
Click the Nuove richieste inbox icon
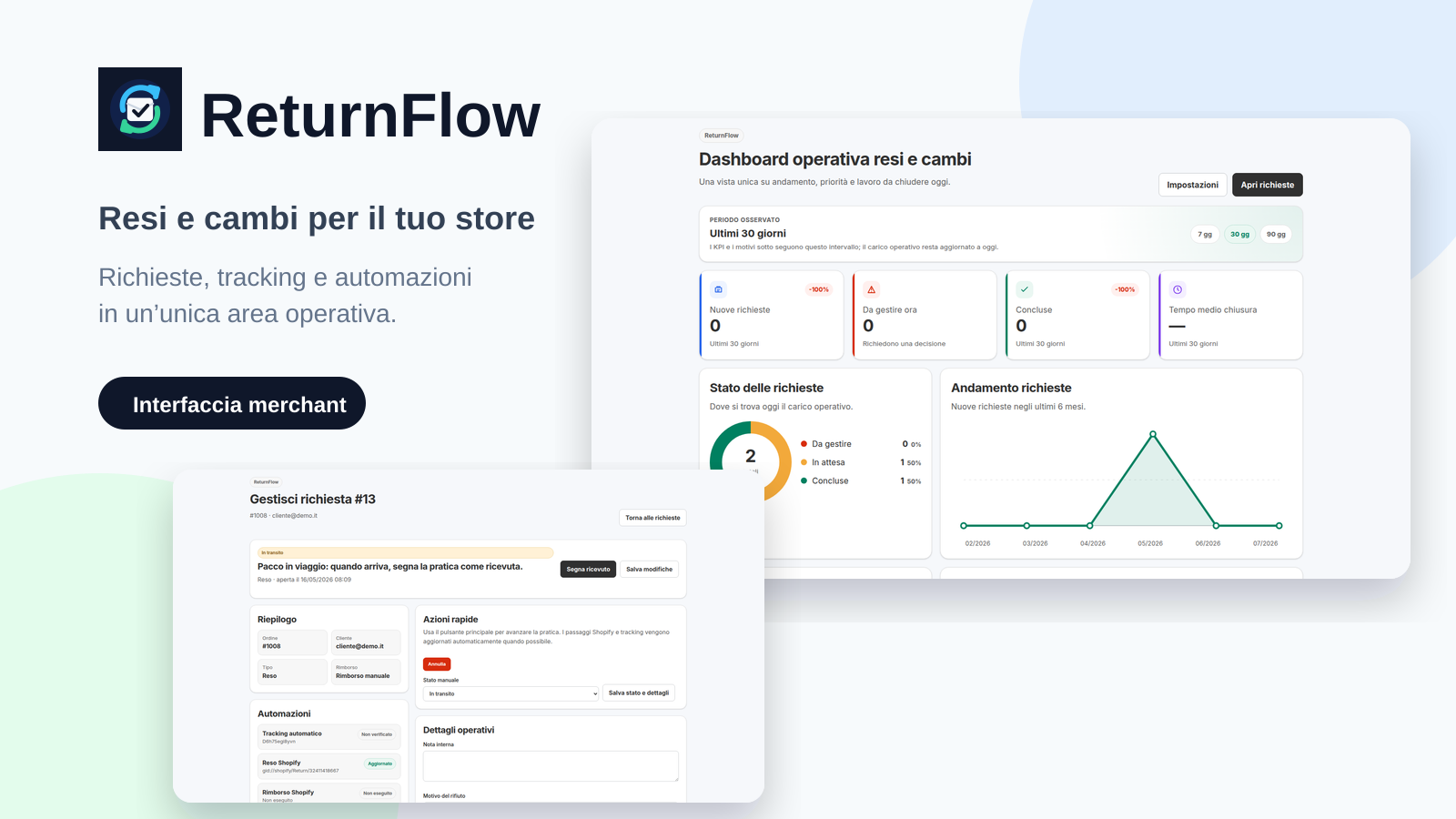(x=718, y=289)
